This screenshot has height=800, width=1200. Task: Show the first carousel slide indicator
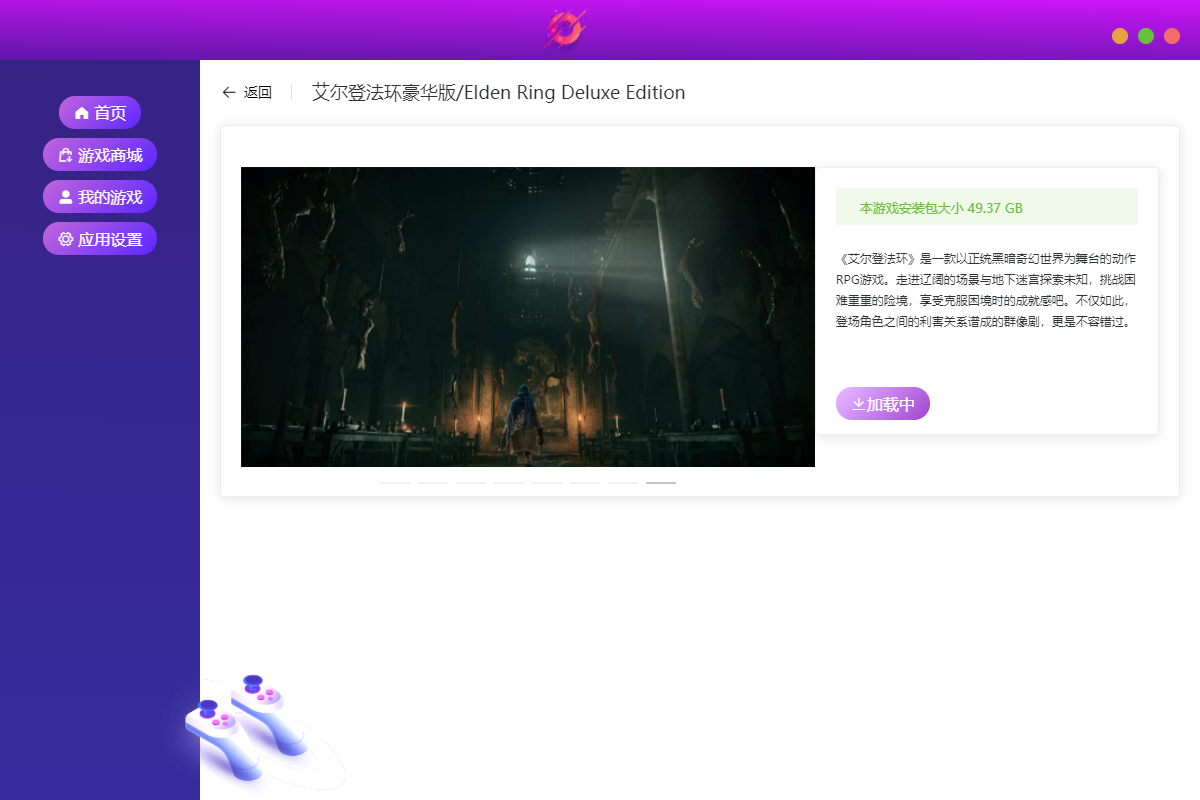[395, 482]
